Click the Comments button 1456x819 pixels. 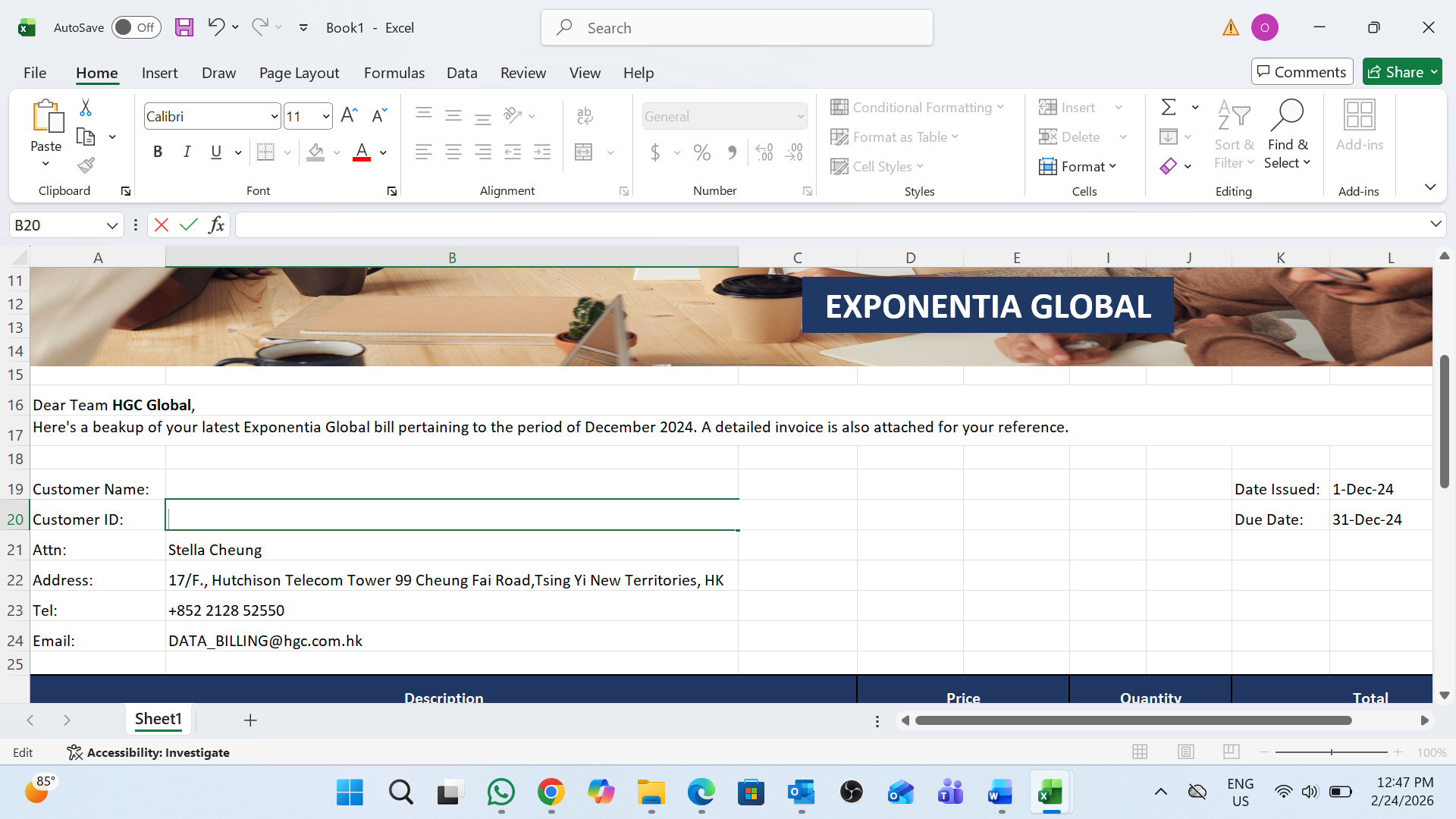point(1301,72)
